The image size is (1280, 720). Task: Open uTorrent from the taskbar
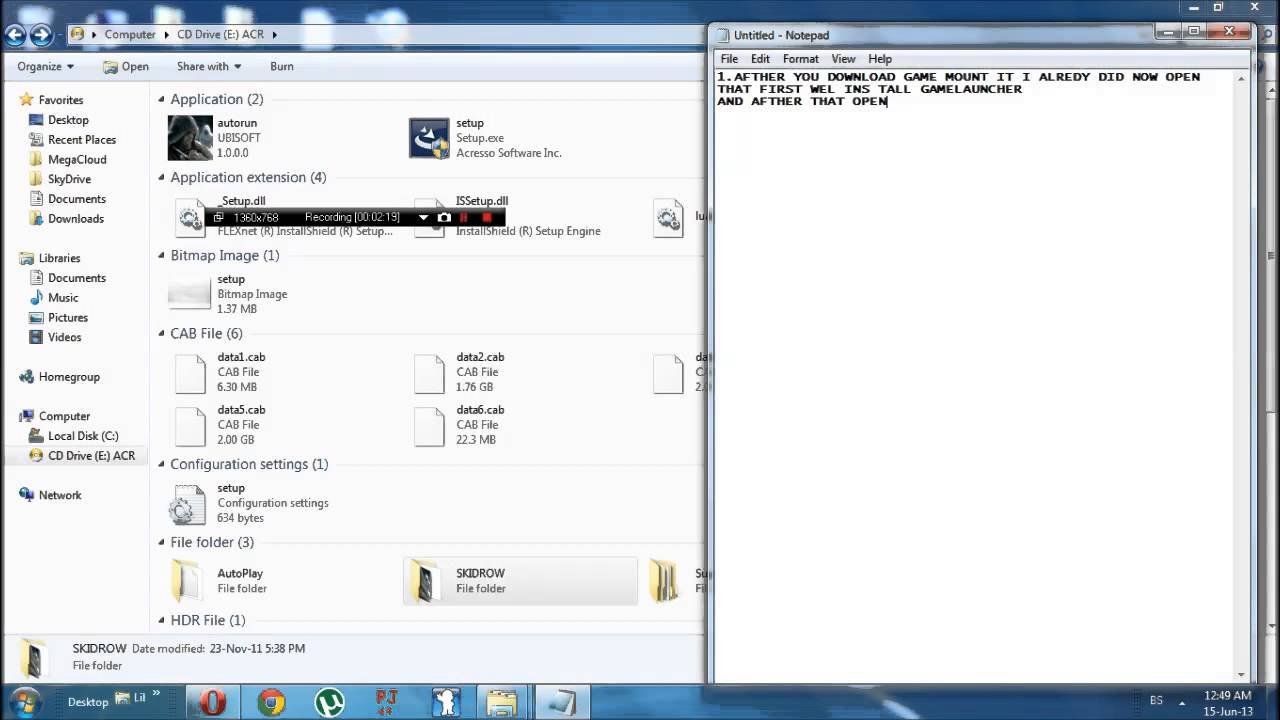coord(329,702)
